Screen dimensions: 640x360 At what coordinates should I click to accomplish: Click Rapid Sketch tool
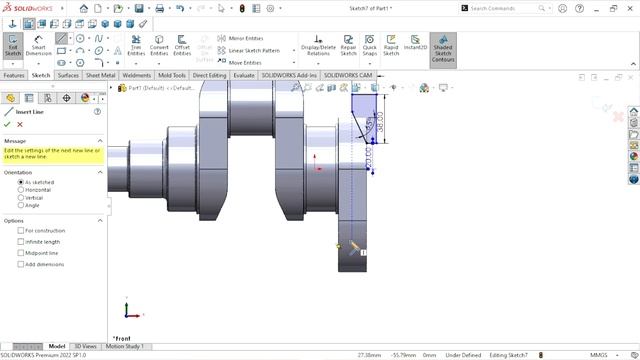pos(391,45)
